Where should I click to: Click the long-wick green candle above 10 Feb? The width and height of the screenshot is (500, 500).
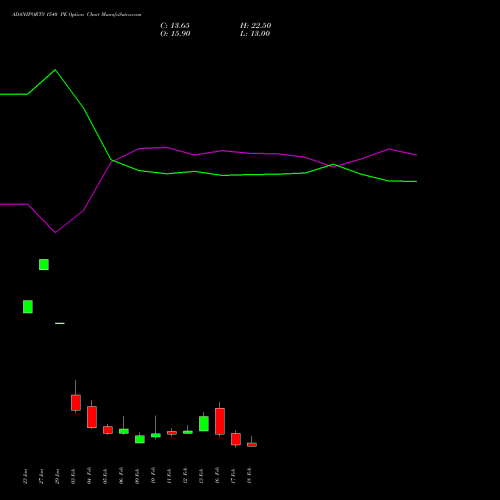coord(156,435)
